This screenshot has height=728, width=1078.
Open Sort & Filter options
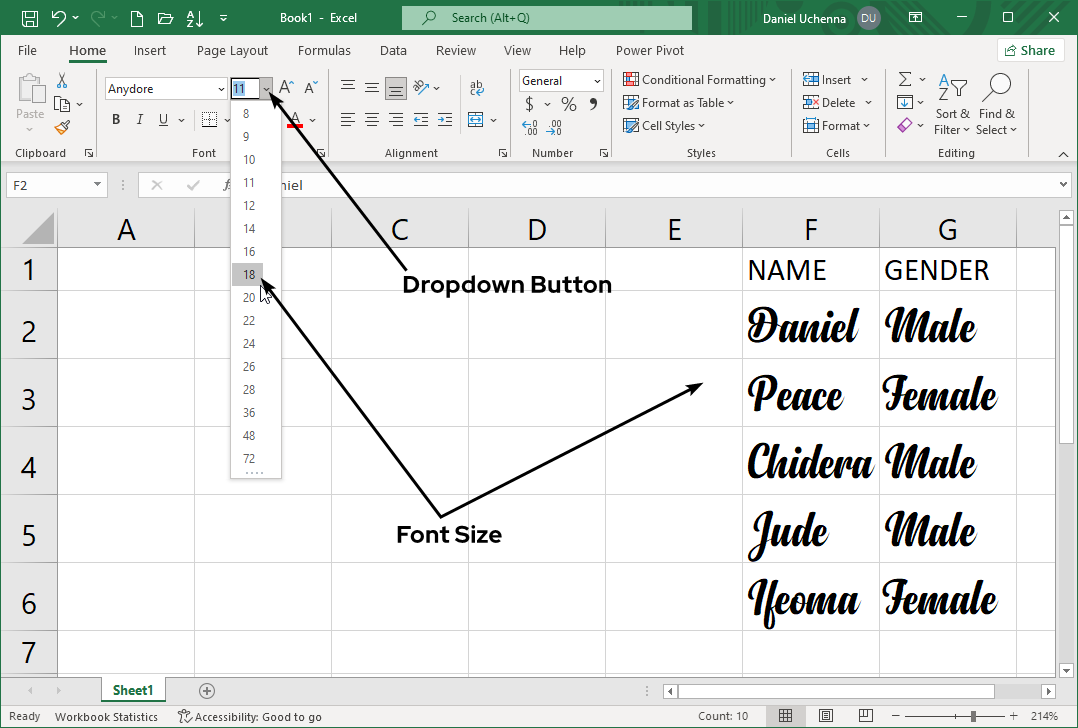point(952,108)
